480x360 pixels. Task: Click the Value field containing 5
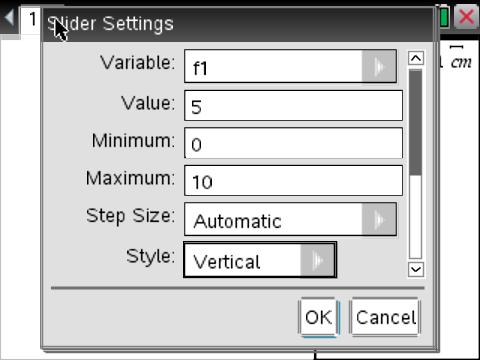point(293,105)
